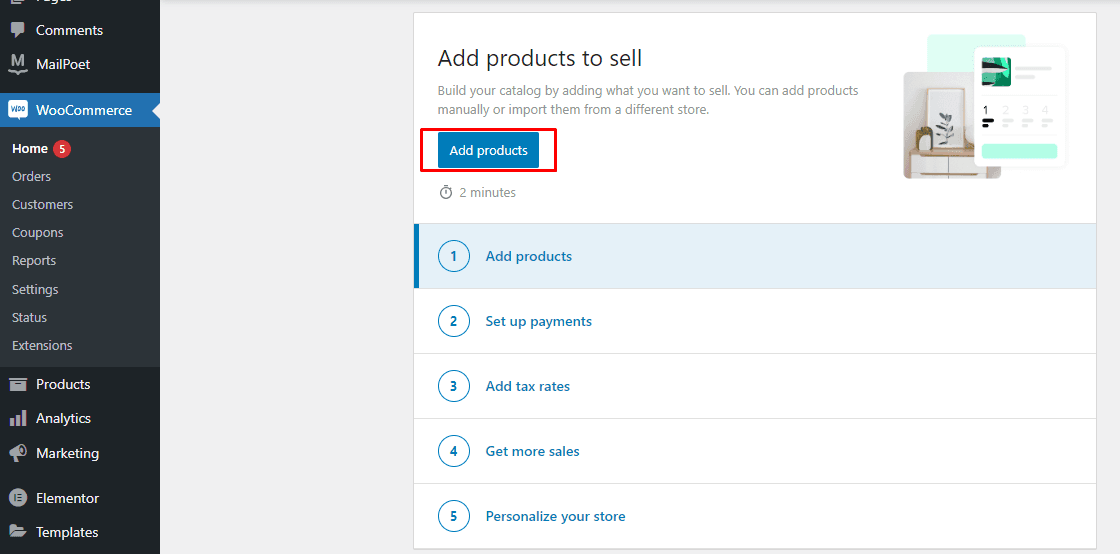1120x554 pixels.
Task: Open the Products archive box icon
Action: pos(18,384)
